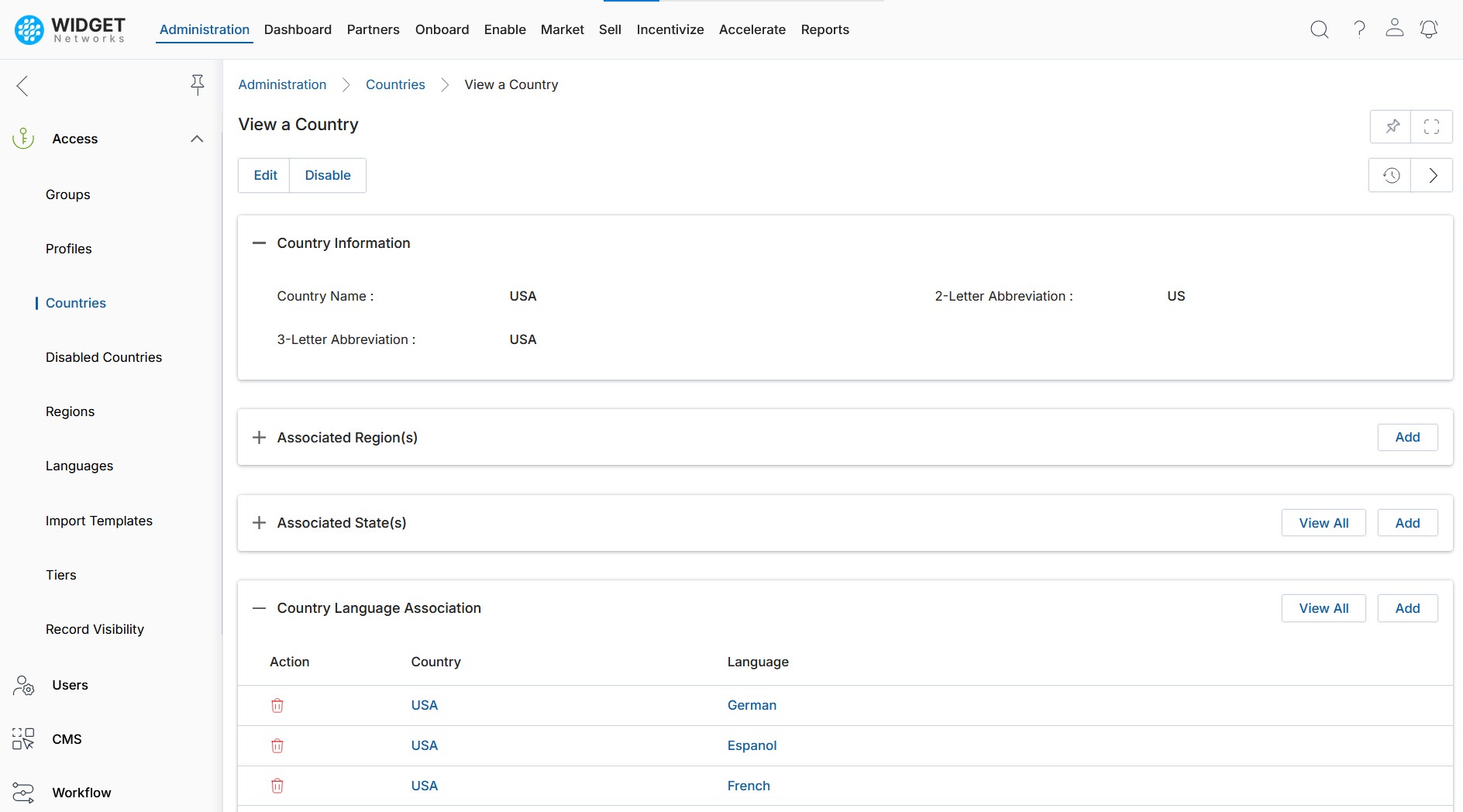Click the history clock icon
1463x812 pixels.
point(1391,175)
